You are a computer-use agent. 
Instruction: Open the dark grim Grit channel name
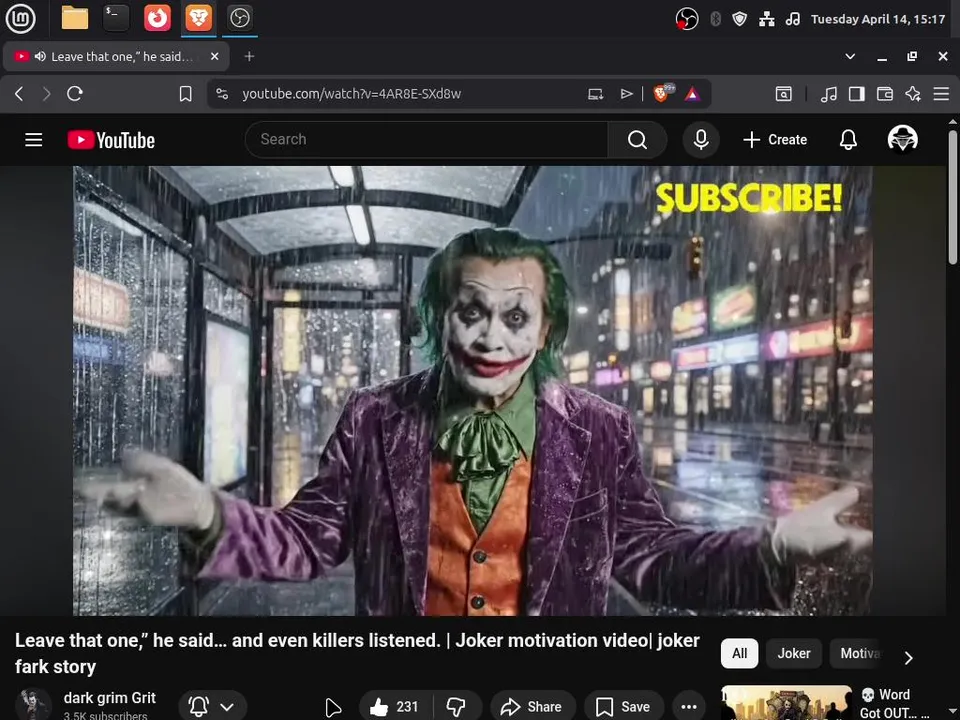[110, 698]
